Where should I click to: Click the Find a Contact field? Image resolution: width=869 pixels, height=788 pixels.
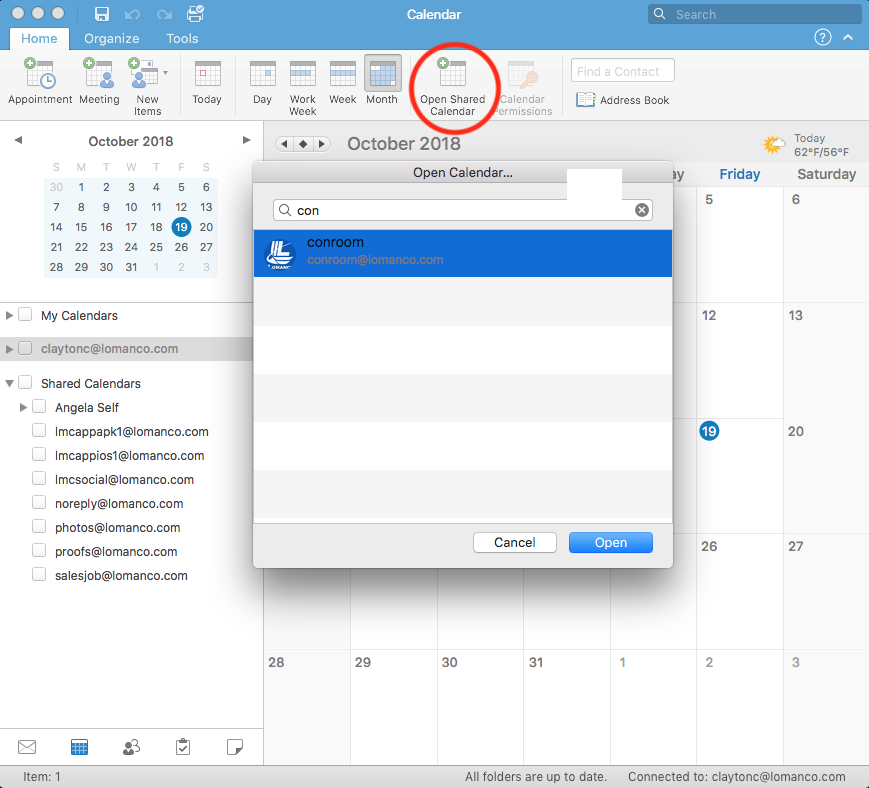click(622, 71)
